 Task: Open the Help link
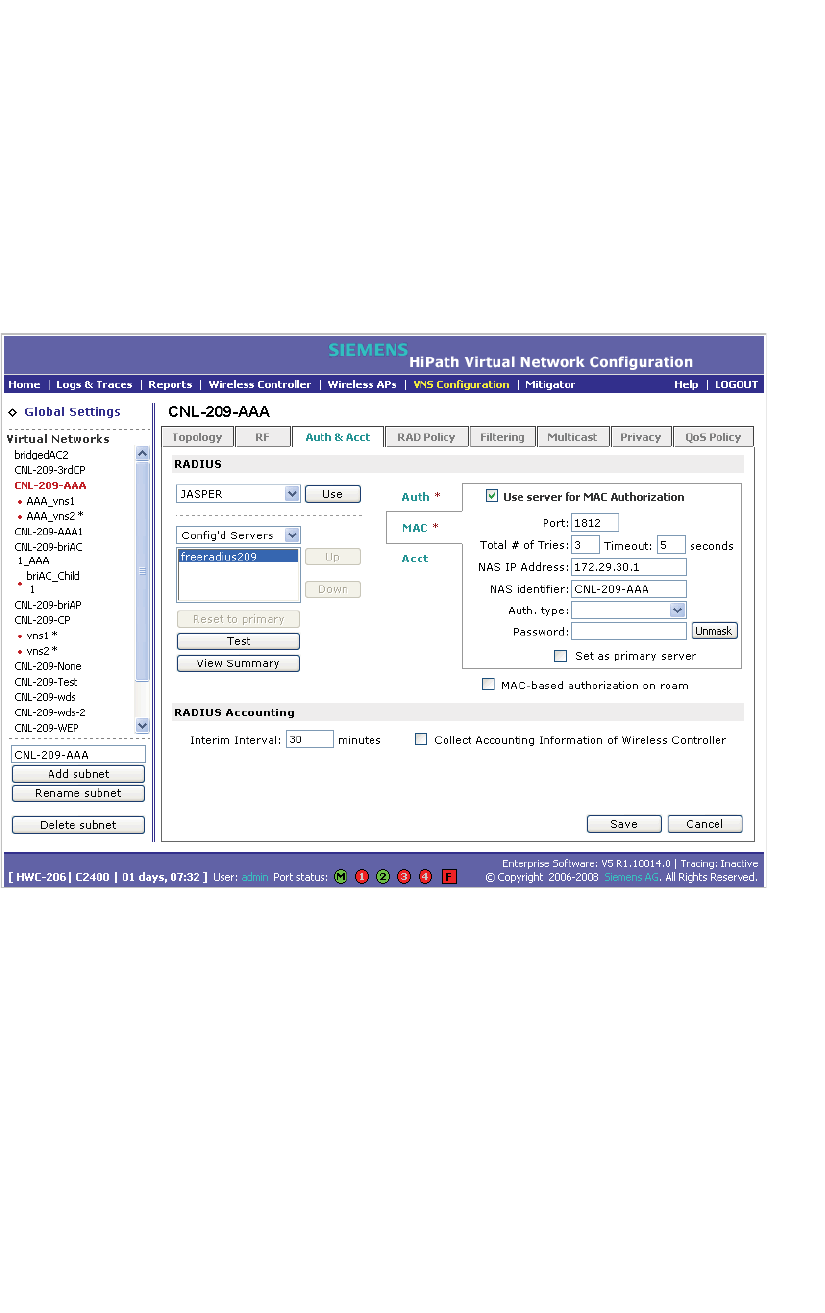[x=686, y=384]
